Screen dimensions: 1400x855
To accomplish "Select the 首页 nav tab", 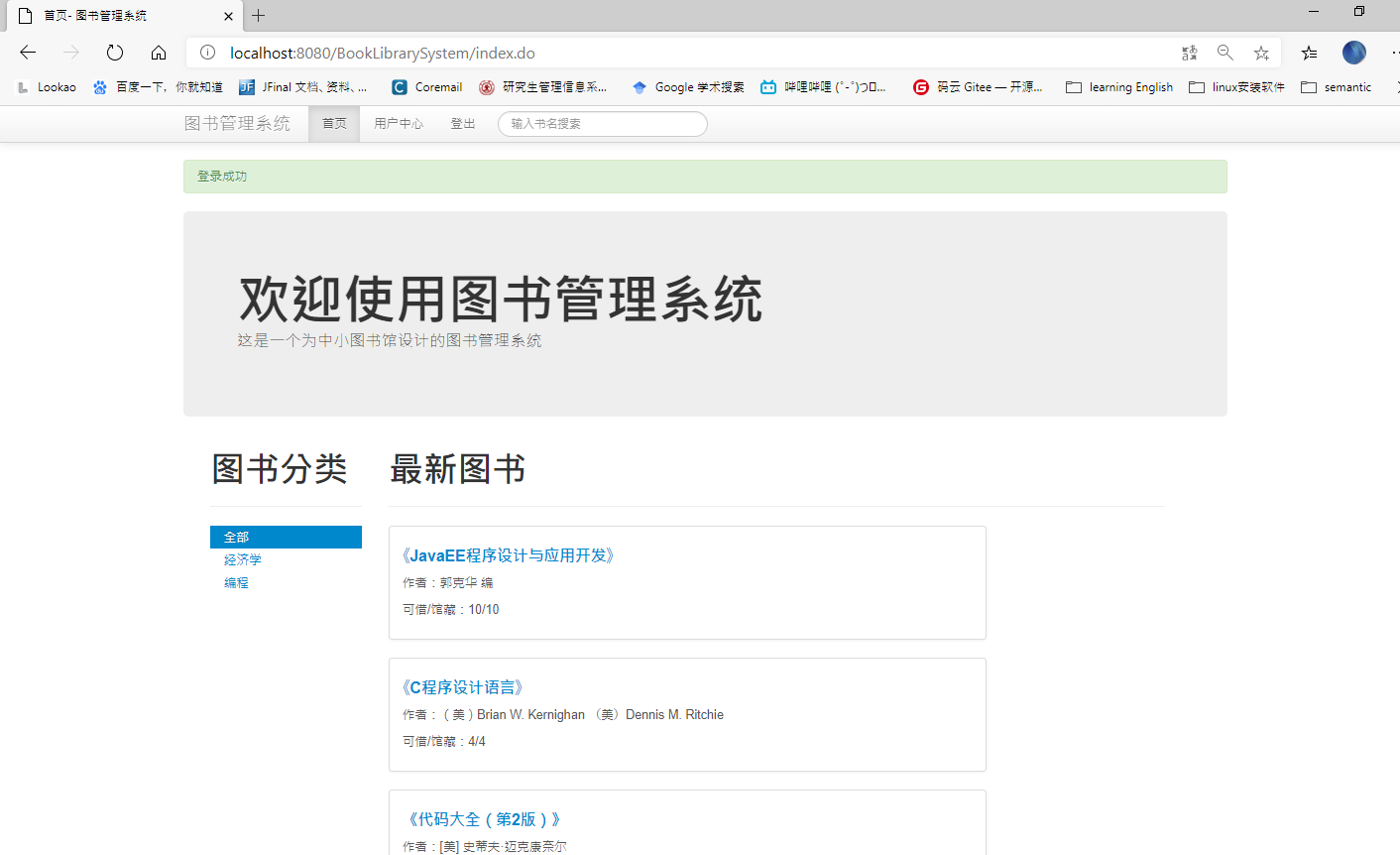I will [x=334, y=124].
